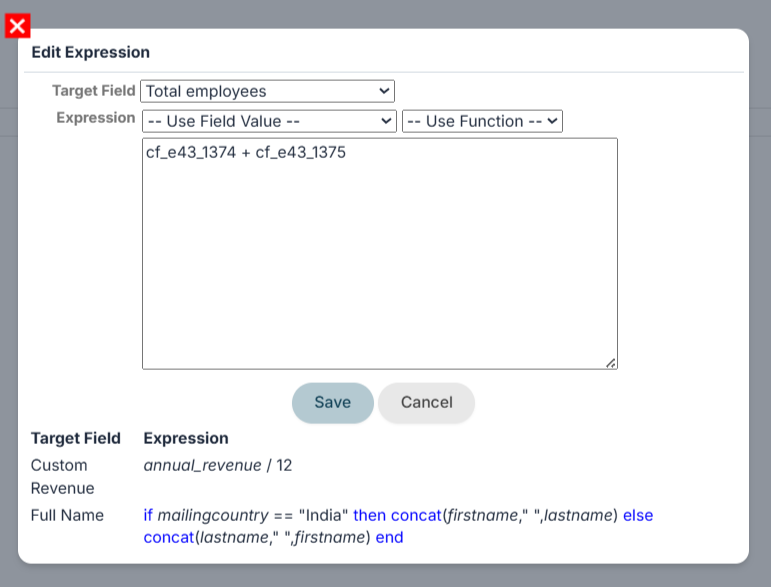
Task: Click the Full Name if-then-else expression
Action: 398,526
